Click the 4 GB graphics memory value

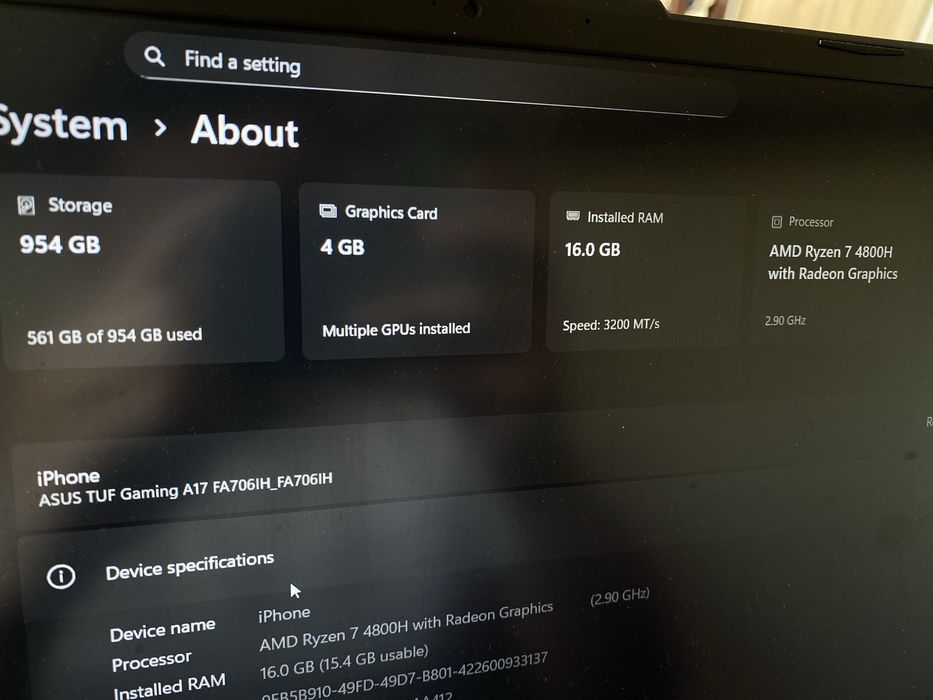coord(342,247)
